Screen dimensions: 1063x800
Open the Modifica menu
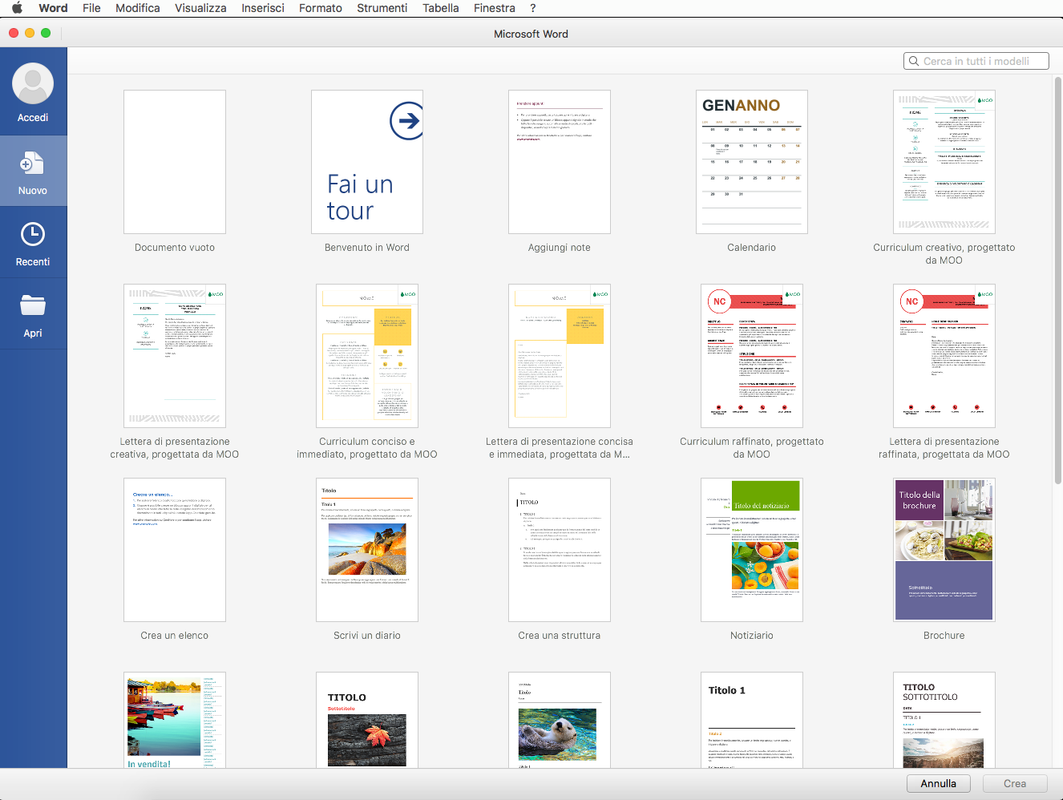pos(138,8)
